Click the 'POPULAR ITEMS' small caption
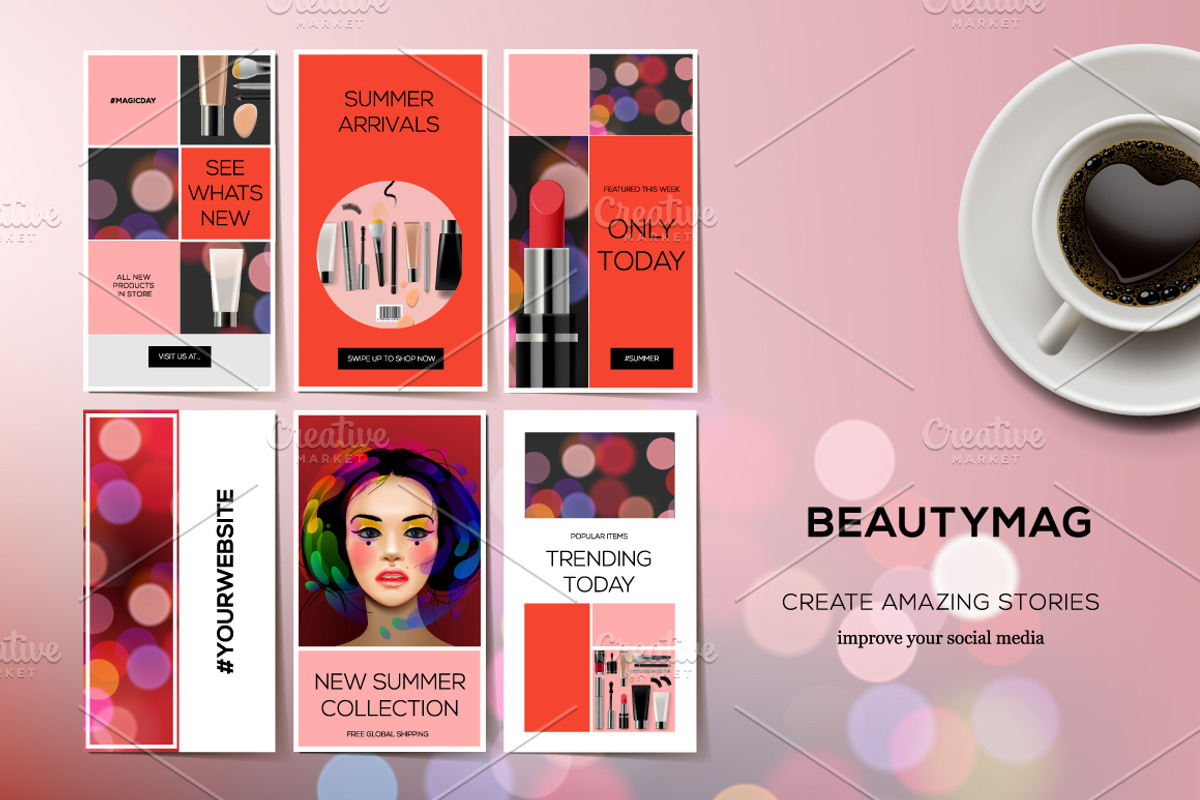 [599, 536]
